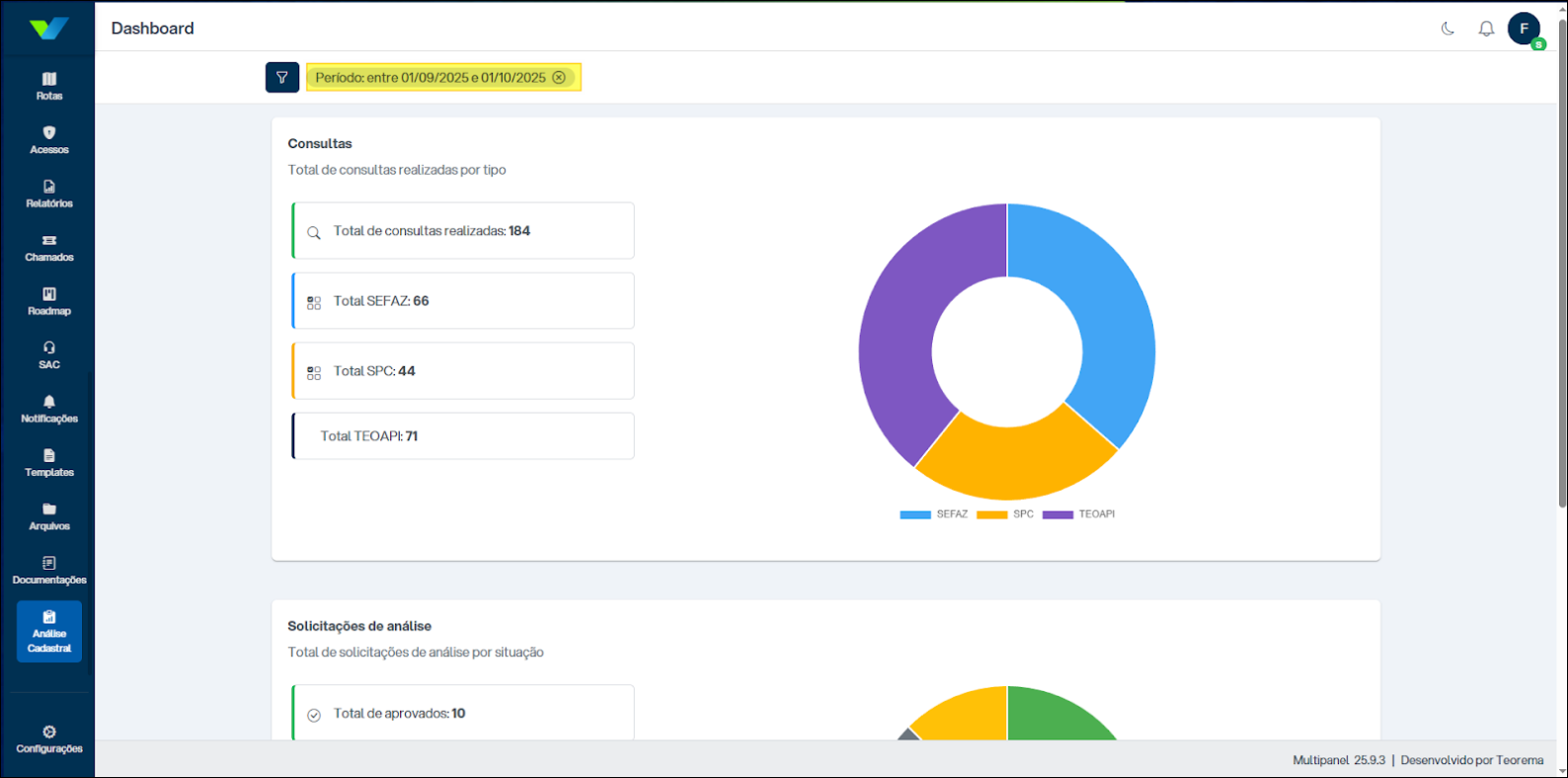This screenshot has width=1568, height=778.
Task: Open Notificações in the sidebar
Action: [x=49, y=409]
